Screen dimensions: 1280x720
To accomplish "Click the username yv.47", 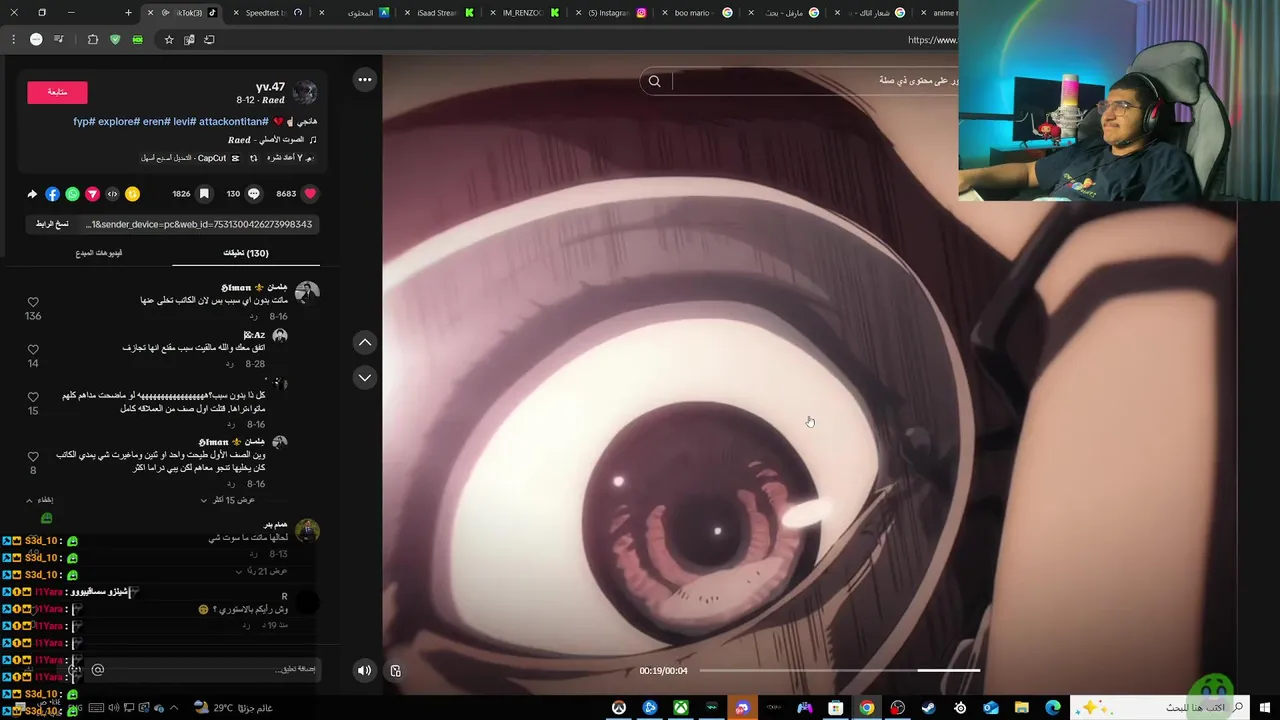I will (270, 87).
